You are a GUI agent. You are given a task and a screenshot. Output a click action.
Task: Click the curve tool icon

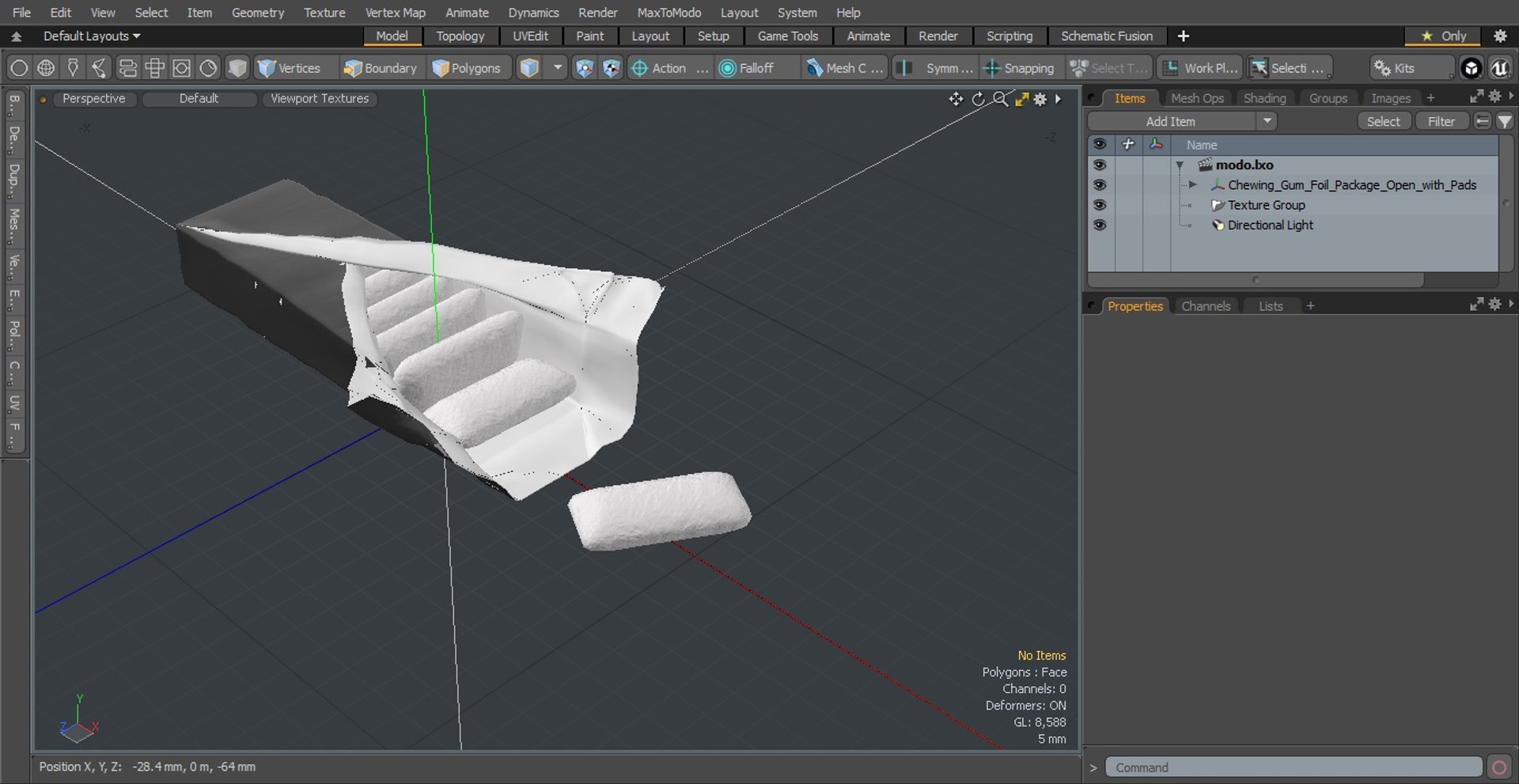(100, 68)
